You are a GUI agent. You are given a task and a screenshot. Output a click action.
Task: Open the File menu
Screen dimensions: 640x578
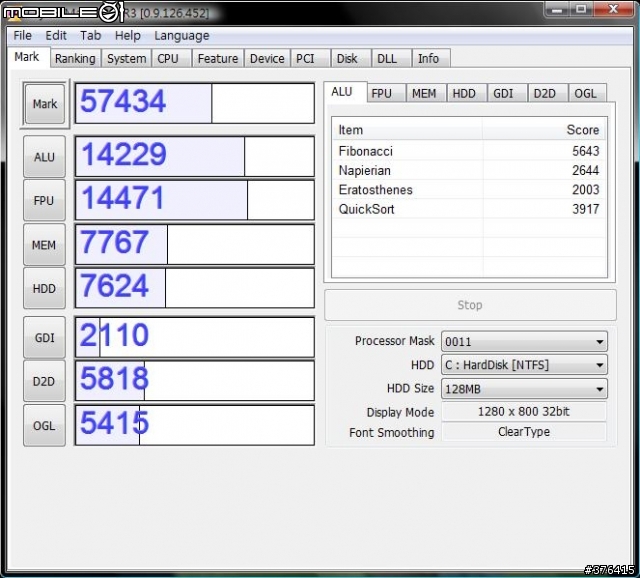pos(22,36)
